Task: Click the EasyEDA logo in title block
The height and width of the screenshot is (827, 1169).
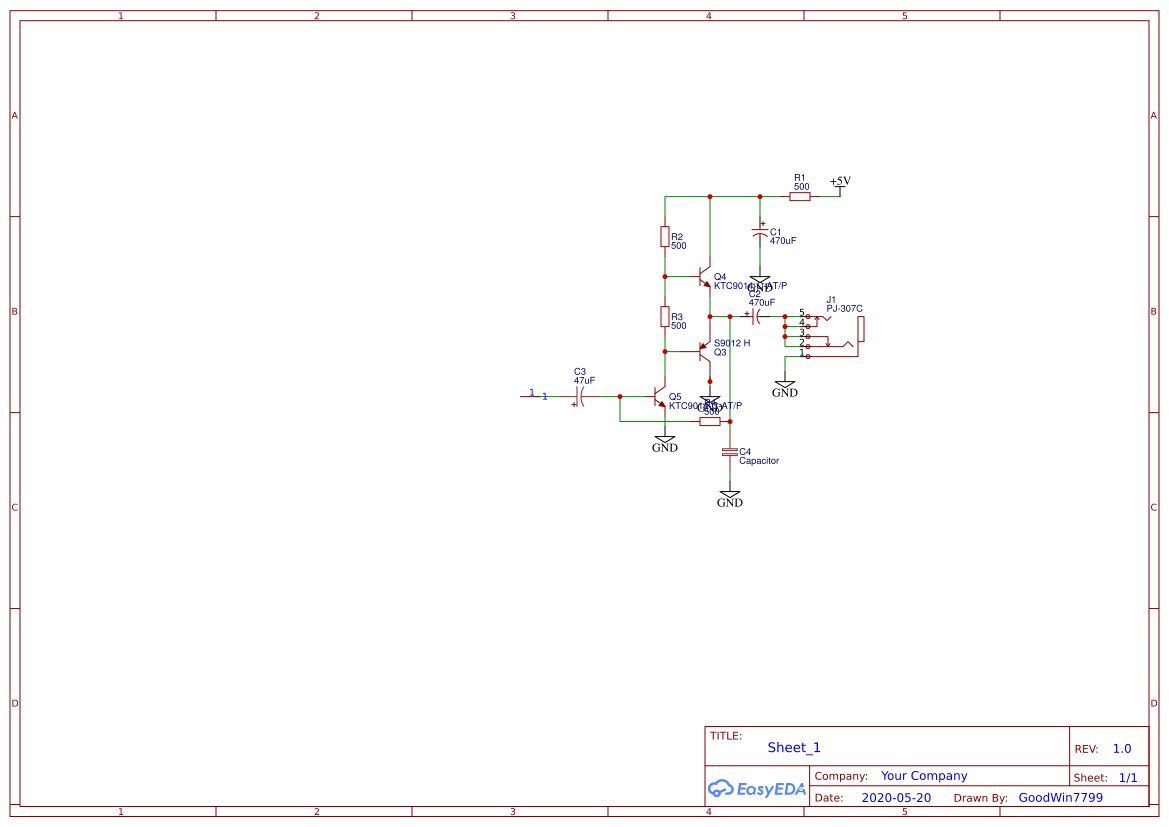Action: point(757,789)
